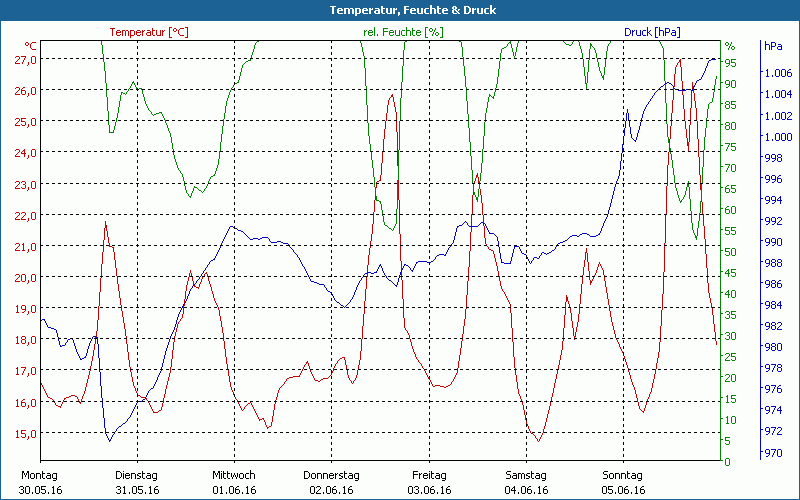800x500 pixels.
Task: Select the red Temperatur [°C] legend label
Action: (149, 32)
